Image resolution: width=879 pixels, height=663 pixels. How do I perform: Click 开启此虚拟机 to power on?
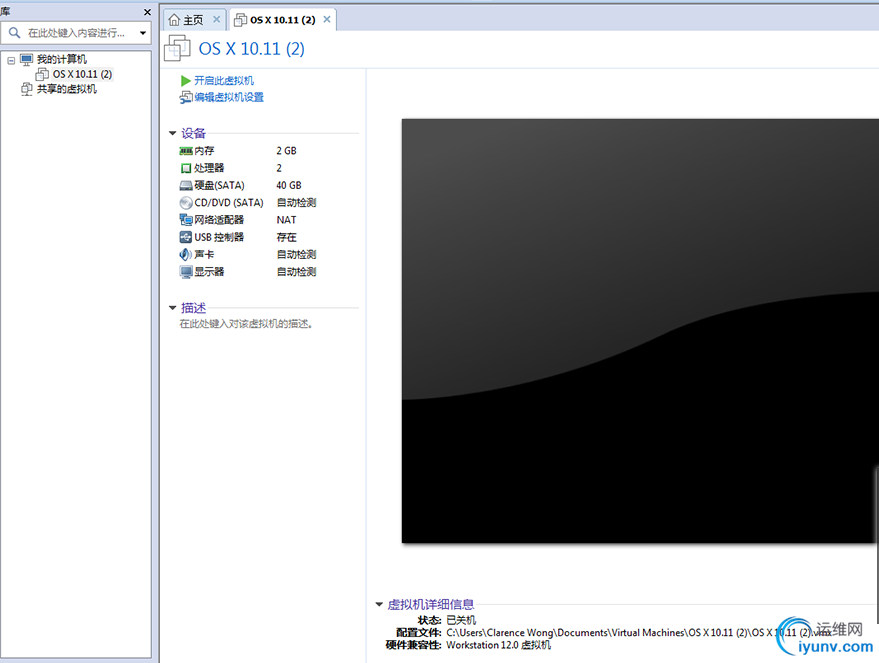pyautogui.click(x=222, y=80)
